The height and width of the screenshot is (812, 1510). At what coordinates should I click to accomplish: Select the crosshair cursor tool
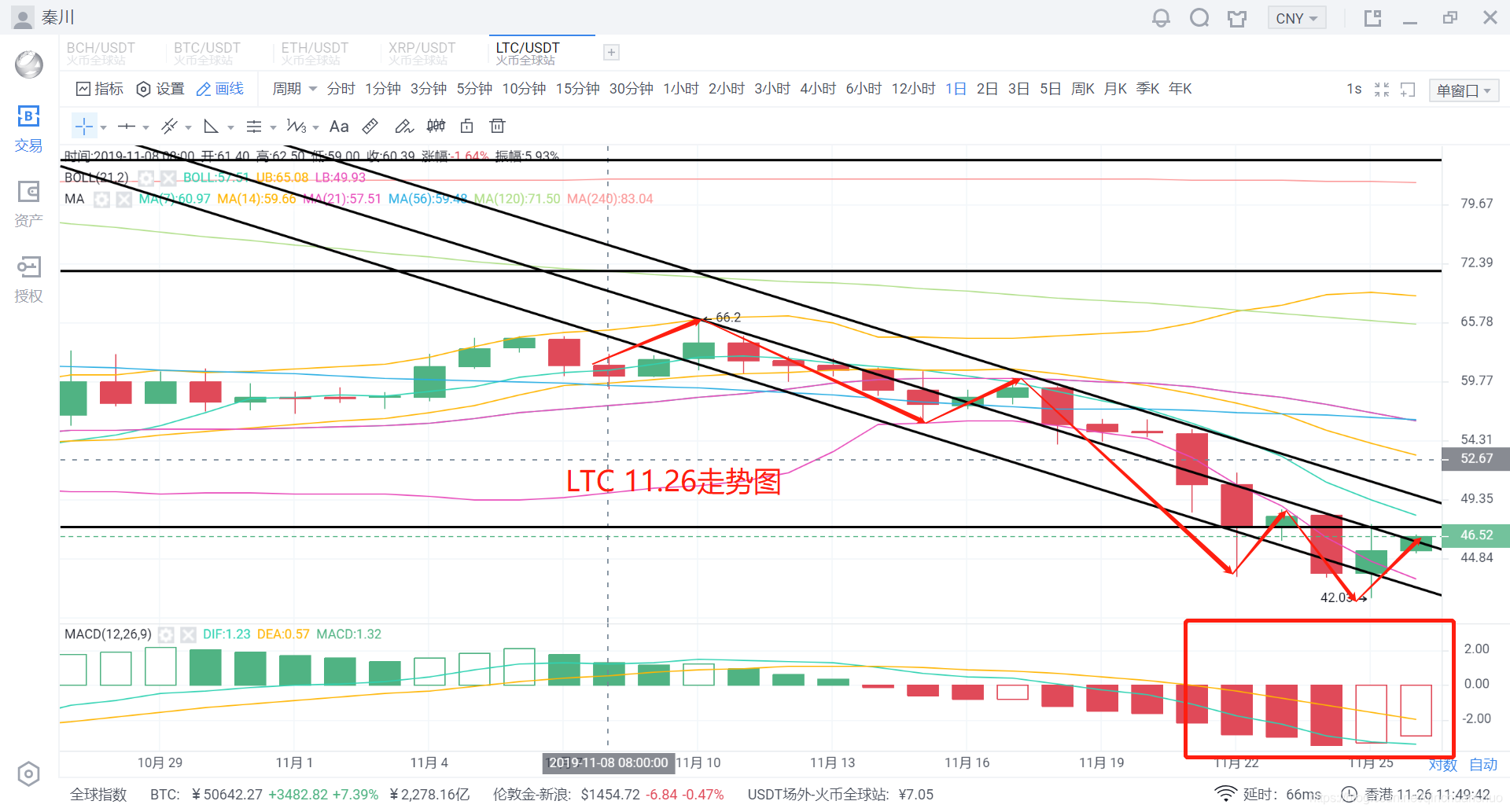(84, 127)
